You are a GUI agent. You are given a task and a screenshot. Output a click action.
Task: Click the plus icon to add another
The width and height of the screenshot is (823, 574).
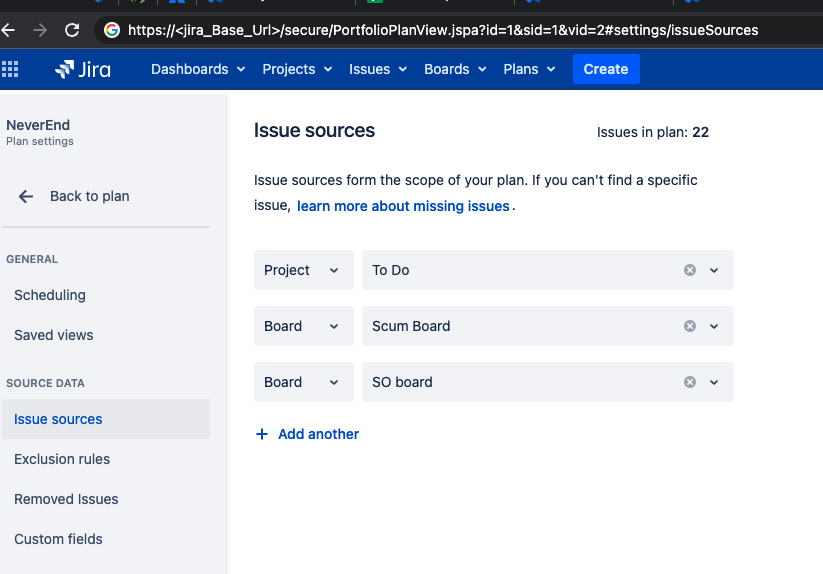[x=262, y=434]
